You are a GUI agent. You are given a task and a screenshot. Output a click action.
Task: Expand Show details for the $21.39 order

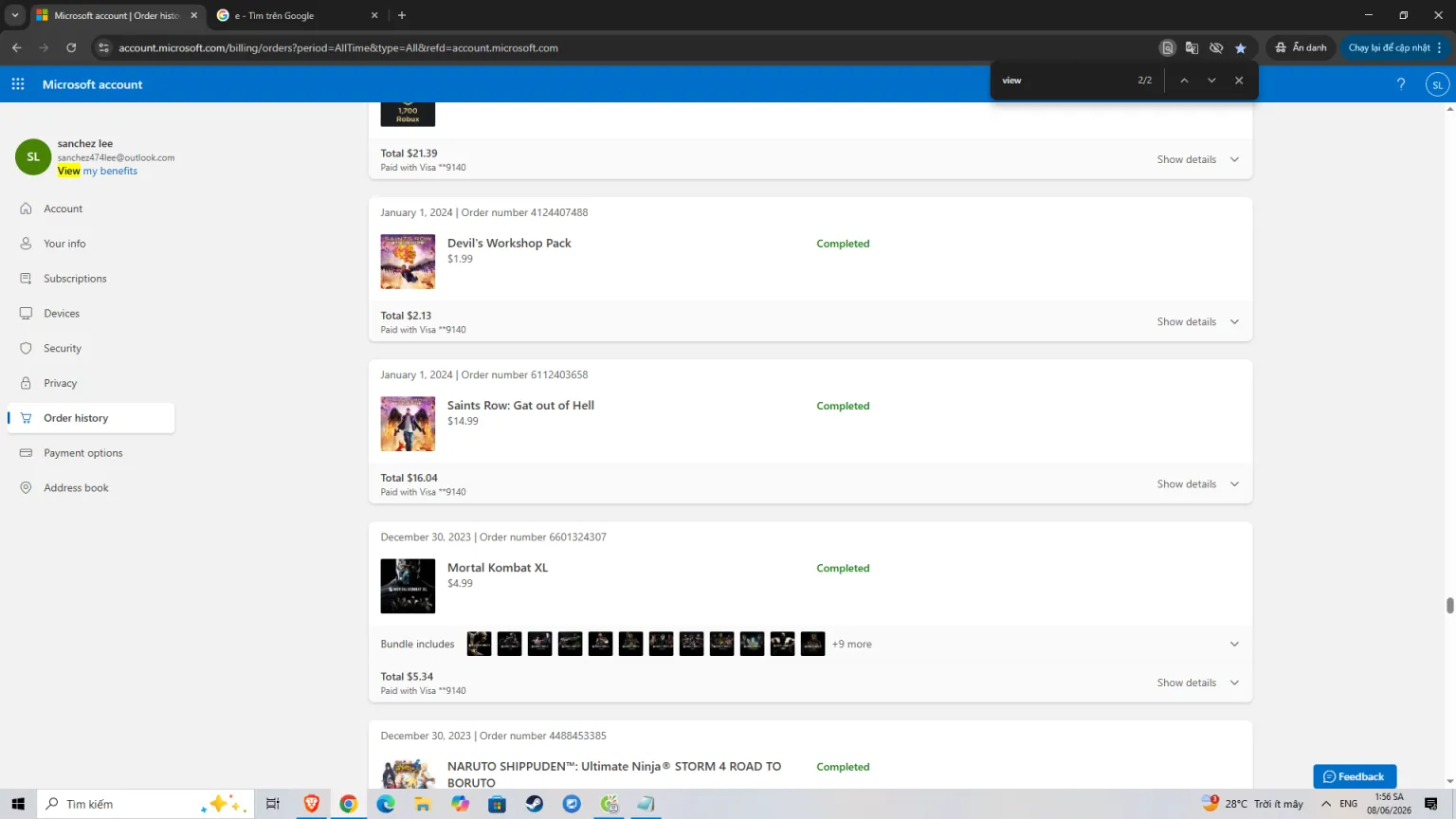(x=1198, y=160)
